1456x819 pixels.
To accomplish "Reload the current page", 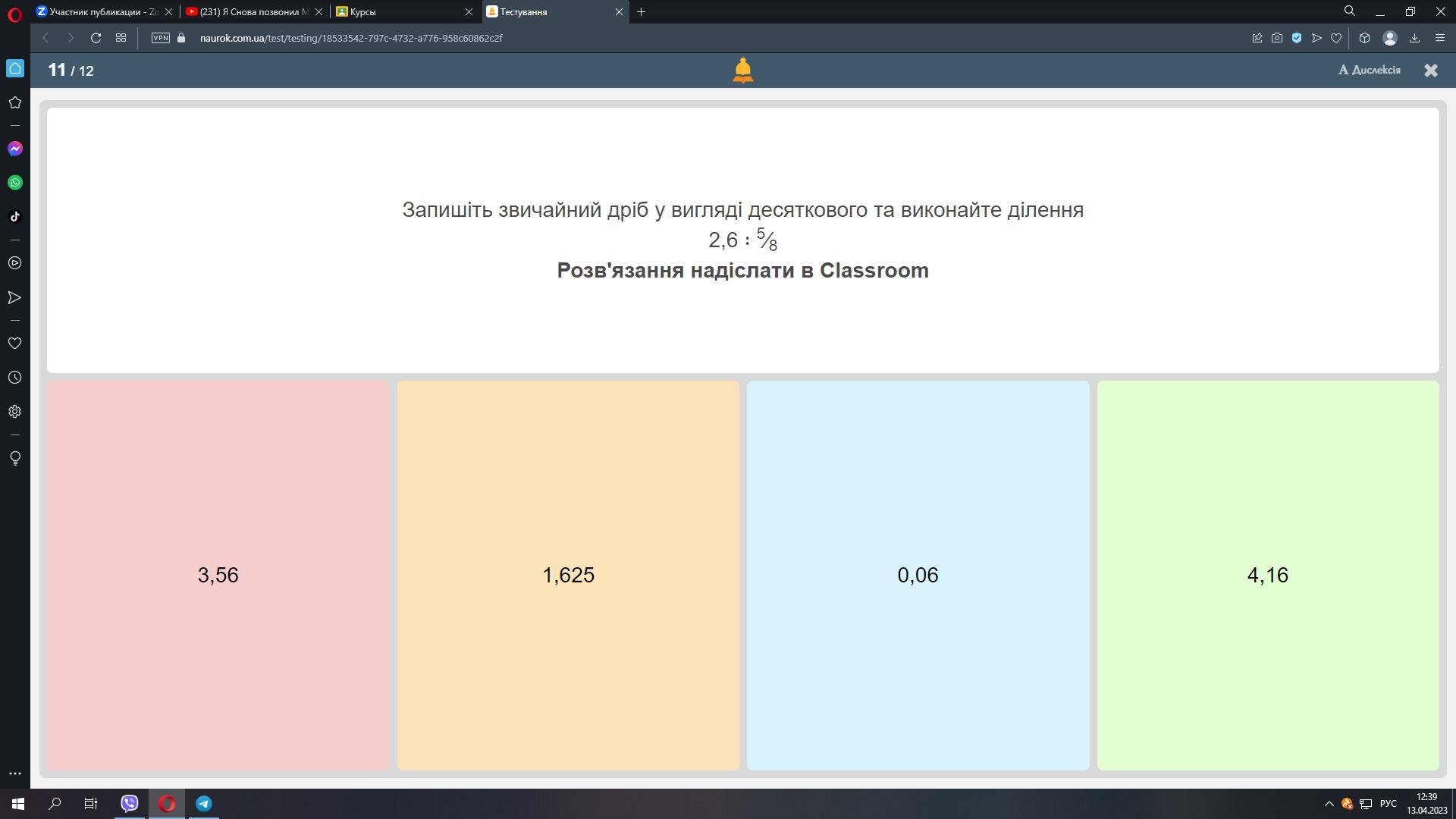I will click(96, 38).
